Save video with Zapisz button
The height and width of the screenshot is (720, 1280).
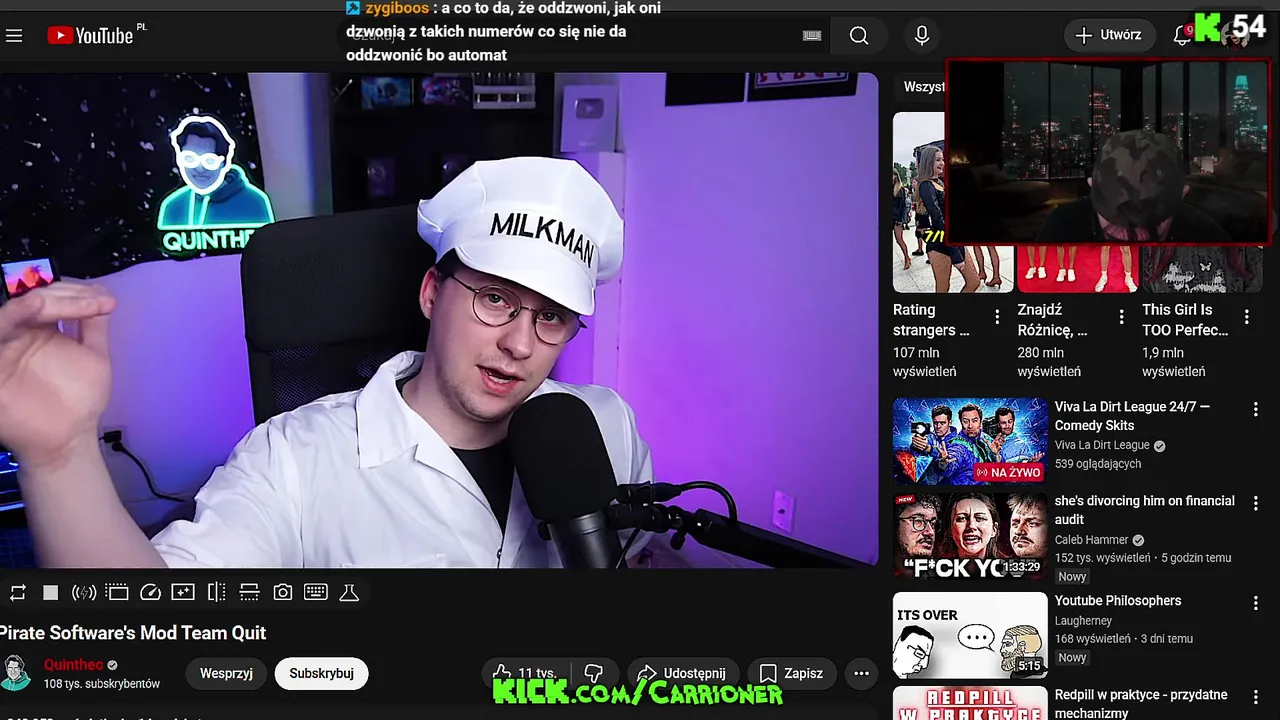pos(791,673)
